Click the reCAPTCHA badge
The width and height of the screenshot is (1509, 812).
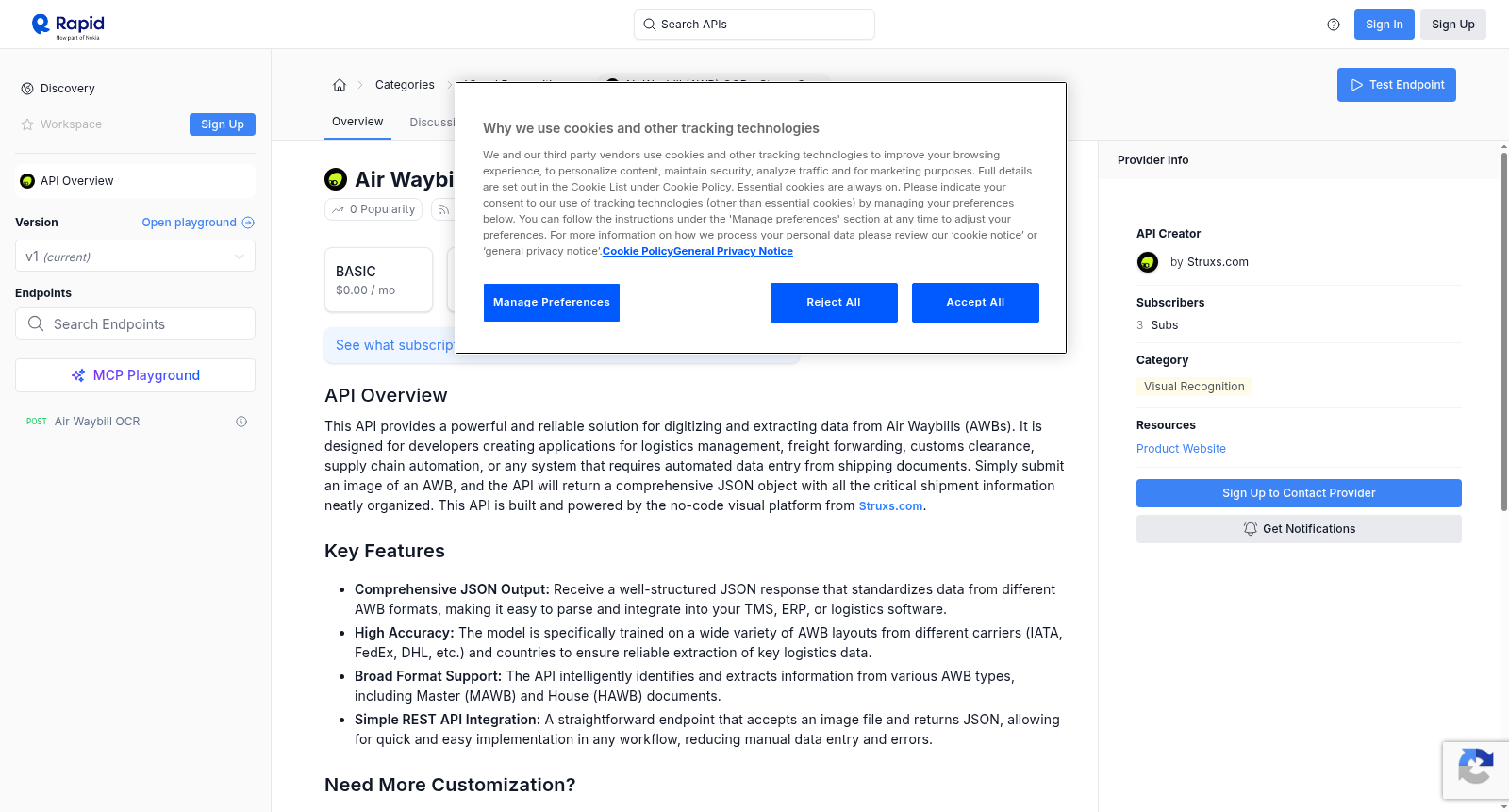click(x=1475, y=771)
